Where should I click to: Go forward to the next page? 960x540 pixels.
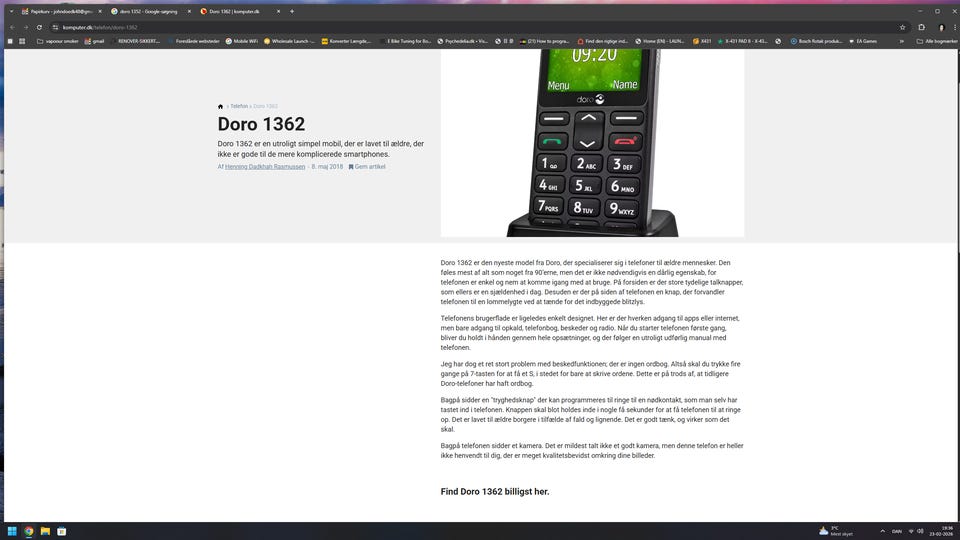pos(26,27)
